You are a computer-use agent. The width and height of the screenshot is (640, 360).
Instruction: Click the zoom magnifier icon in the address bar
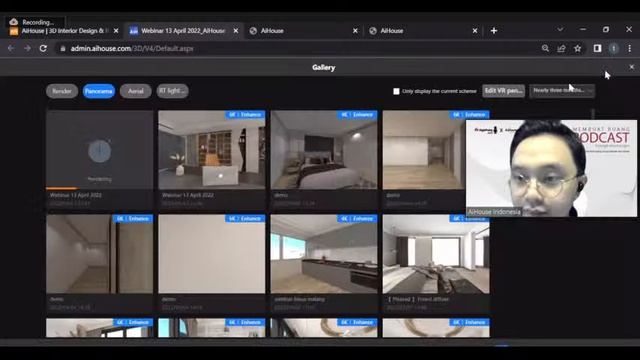(545, 49)
